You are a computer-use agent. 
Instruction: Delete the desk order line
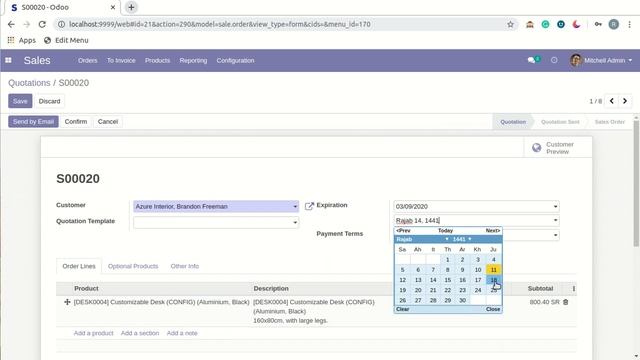[566, 302]
